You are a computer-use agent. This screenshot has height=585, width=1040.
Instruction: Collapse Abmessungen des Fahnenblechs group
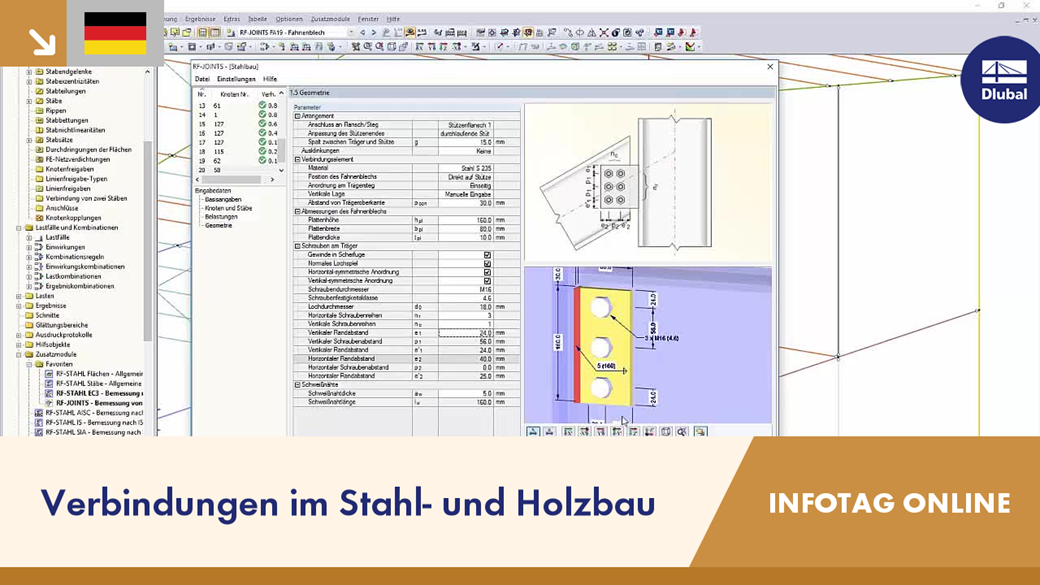[x=298, y=212]
